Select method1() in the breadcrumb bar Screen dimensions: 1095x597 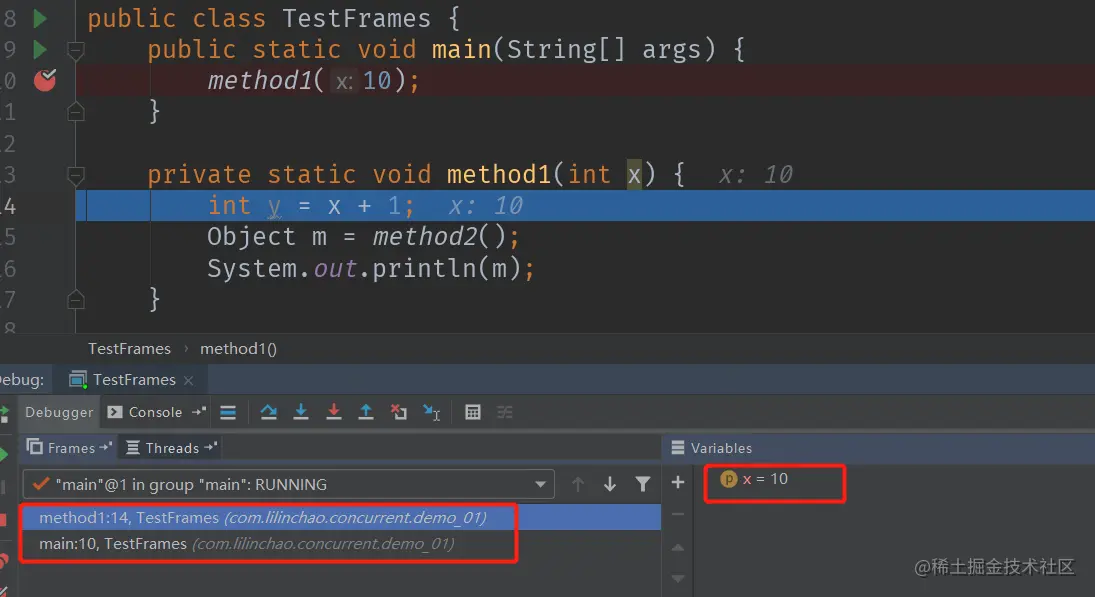(238, 348)
